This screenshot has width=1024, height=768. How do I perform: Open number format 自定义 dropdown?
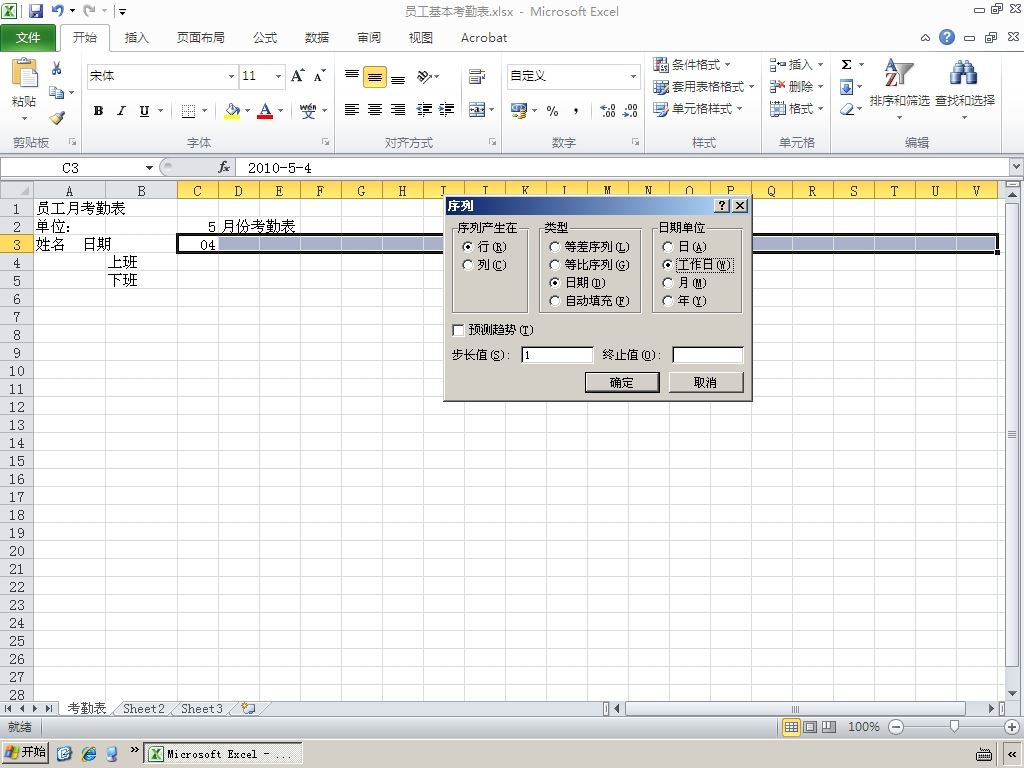633,76
